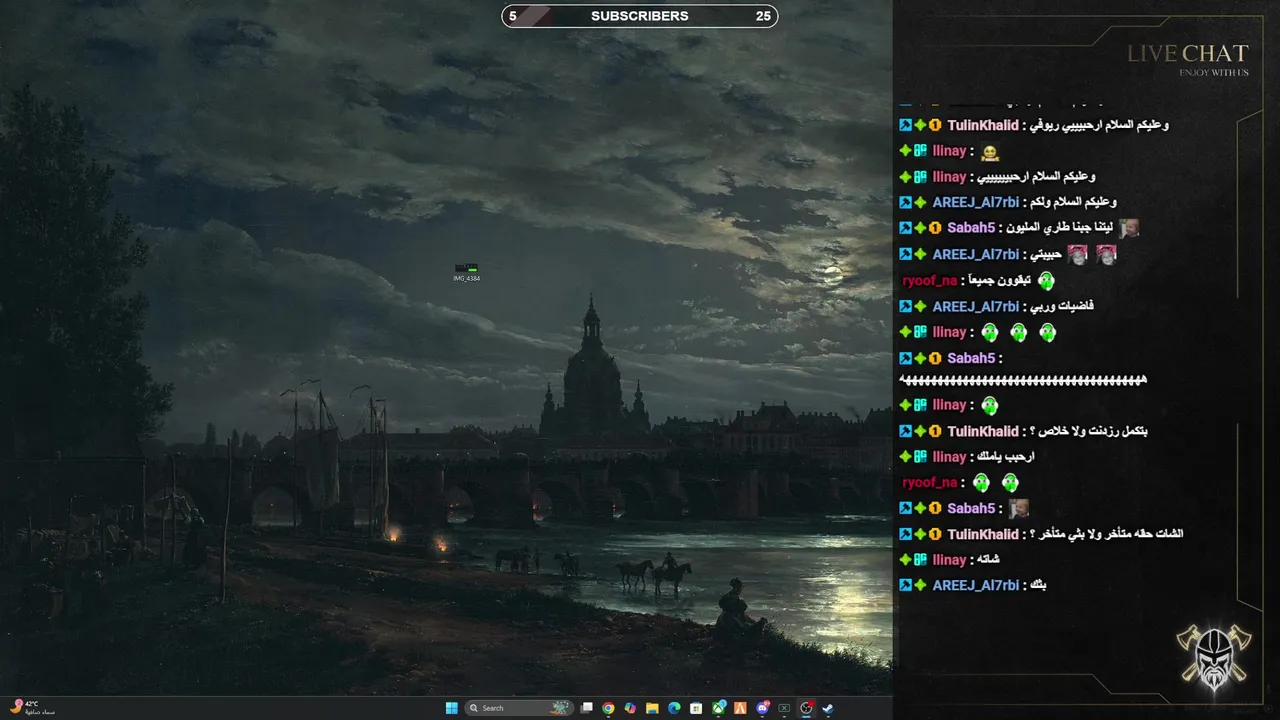
Task: Open the orange app icon beside Xbox
Action: (740, 708)
